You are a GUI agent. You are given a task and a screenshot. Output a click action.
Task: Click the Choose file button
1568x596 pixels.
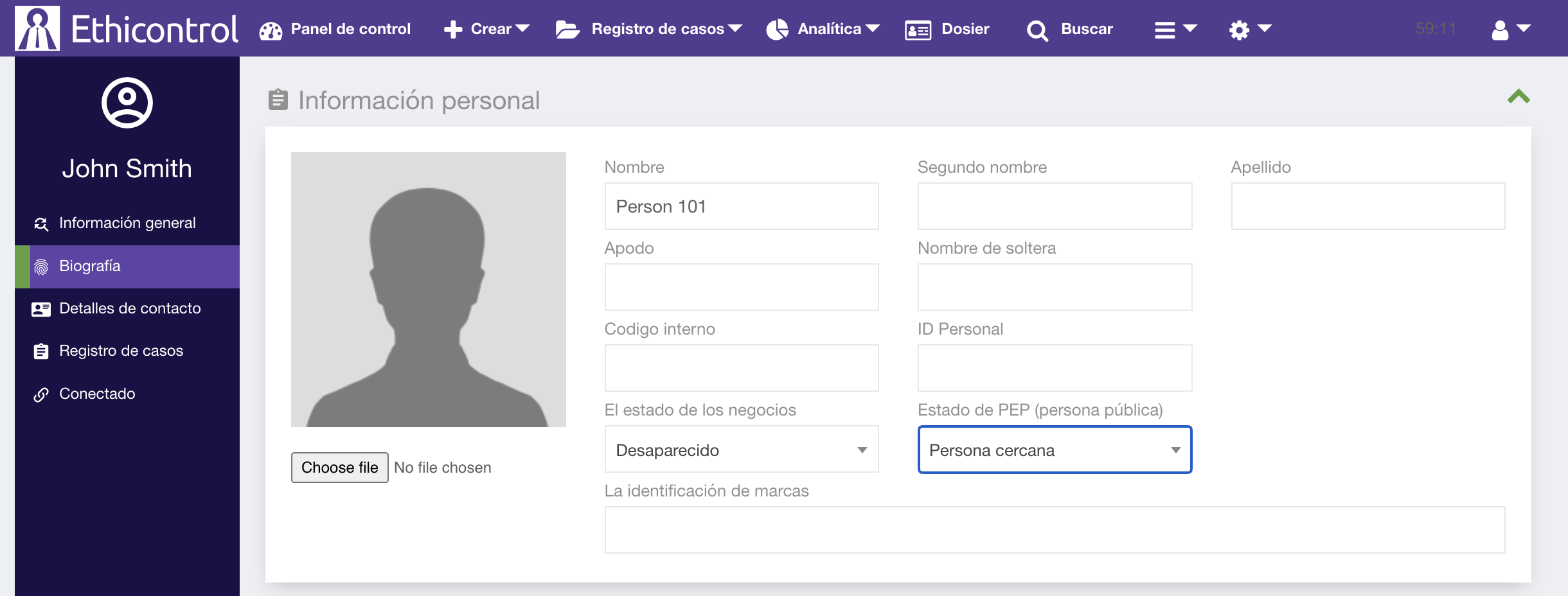[340, 468]
